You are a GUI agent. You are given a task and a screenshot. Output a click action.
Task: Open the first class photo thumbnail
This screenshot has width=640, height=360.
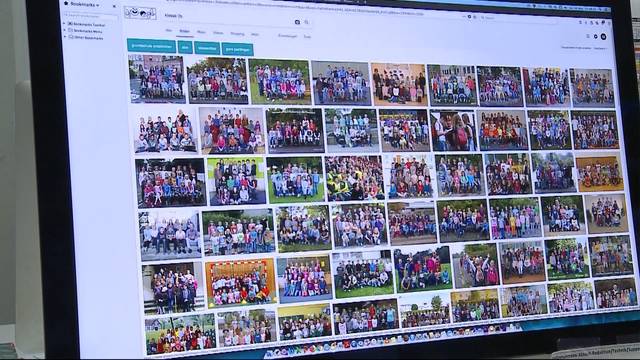pyautogui.click(x=157, y=78)
